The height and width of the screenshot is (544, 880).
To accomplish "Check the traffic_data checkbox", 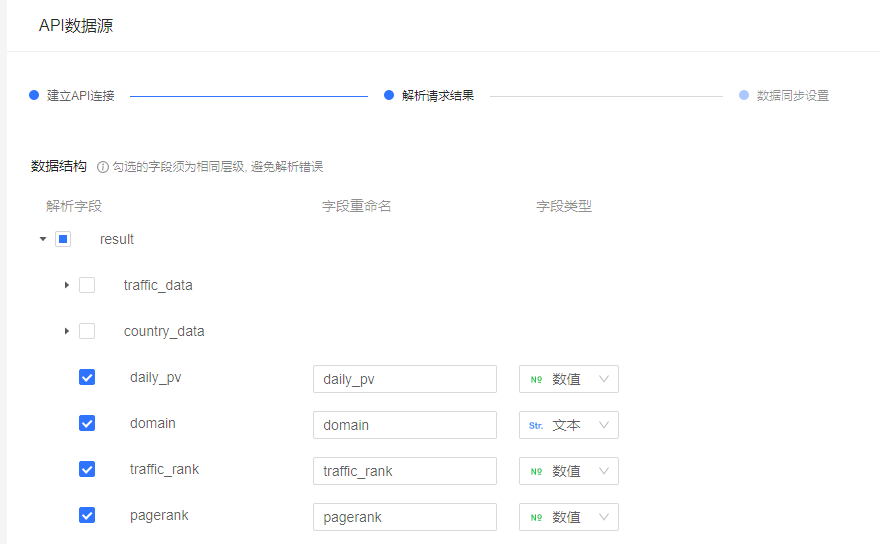I will 87,285.
